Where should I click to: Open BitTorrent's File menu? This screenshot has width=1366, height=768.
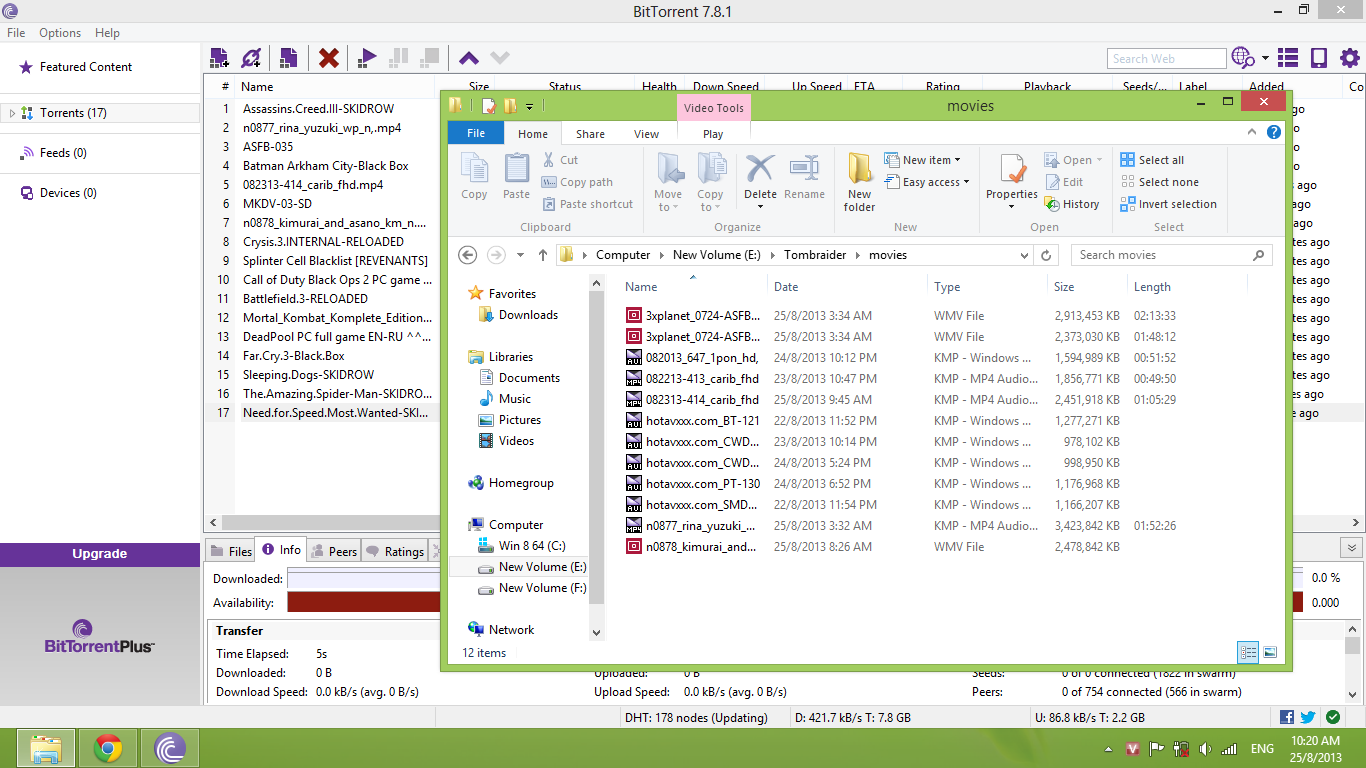point(16,33)
